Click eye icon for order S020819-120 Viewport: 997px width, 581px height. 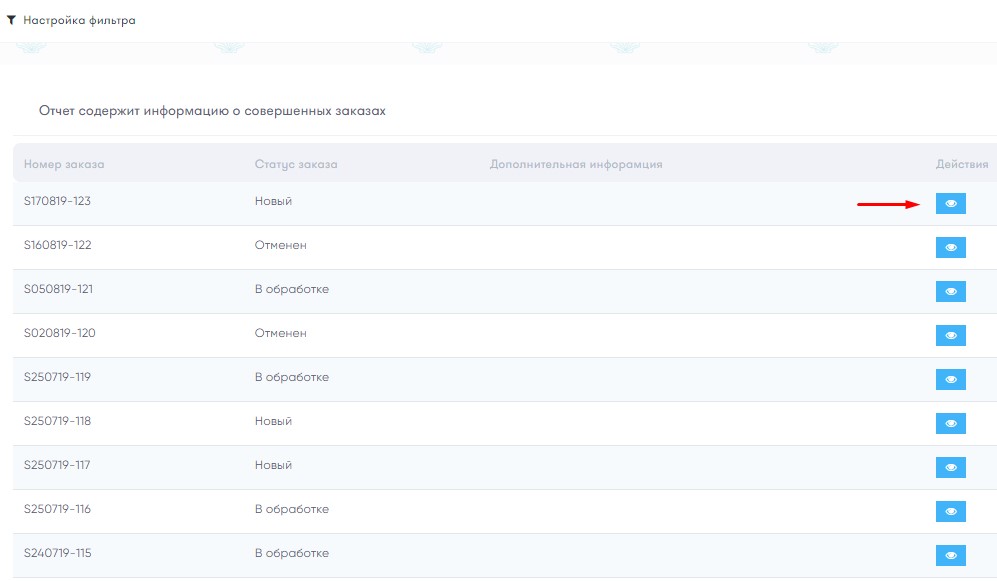click(x=951, y=335)
